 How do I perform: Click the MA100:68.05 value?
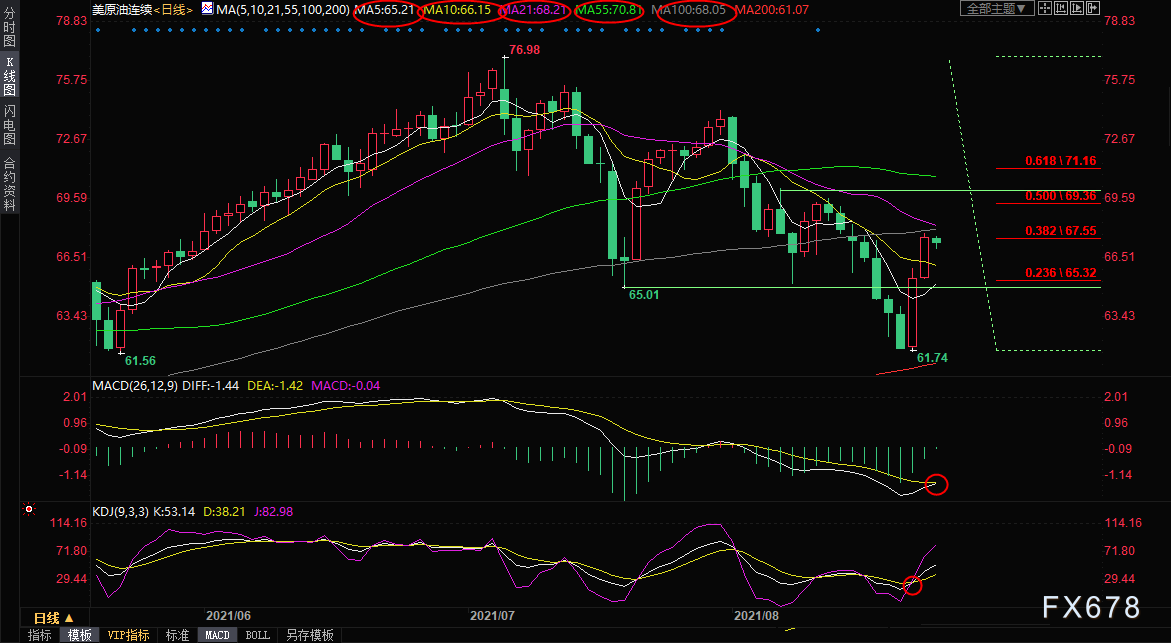pos(689,10)
